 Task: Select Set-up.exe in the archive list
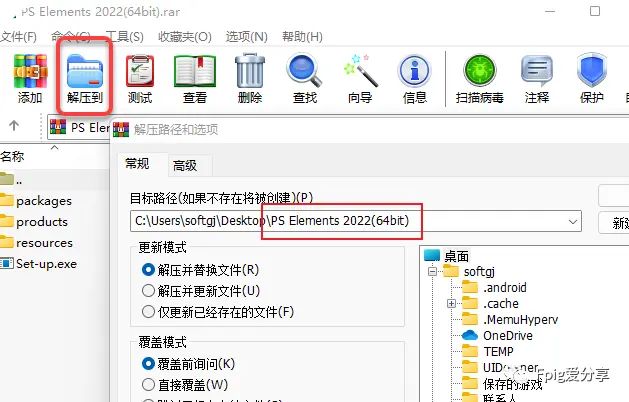[x=39, y=264]
